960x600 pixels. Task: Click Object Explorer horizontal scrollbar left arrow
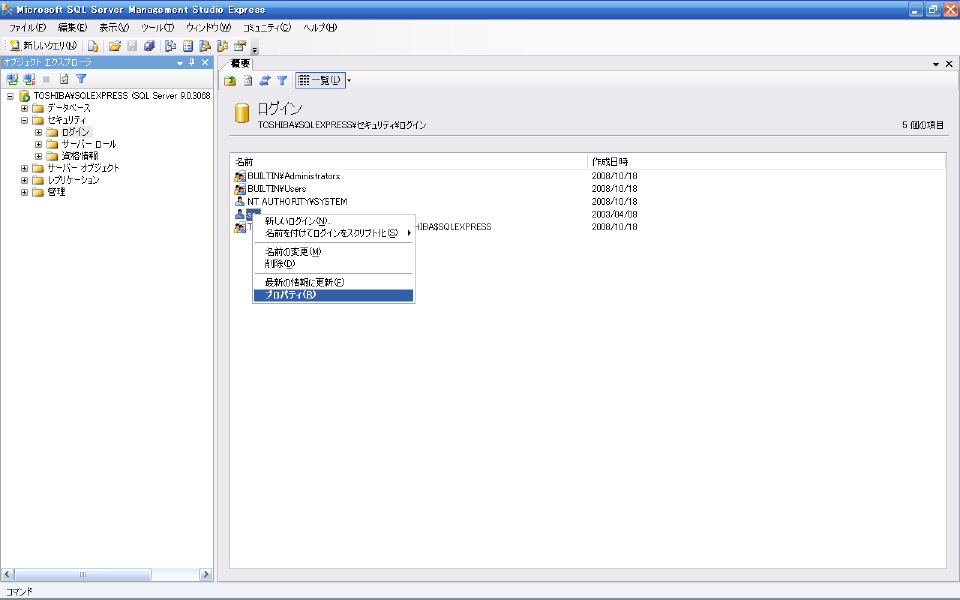[x=7, y=574]
